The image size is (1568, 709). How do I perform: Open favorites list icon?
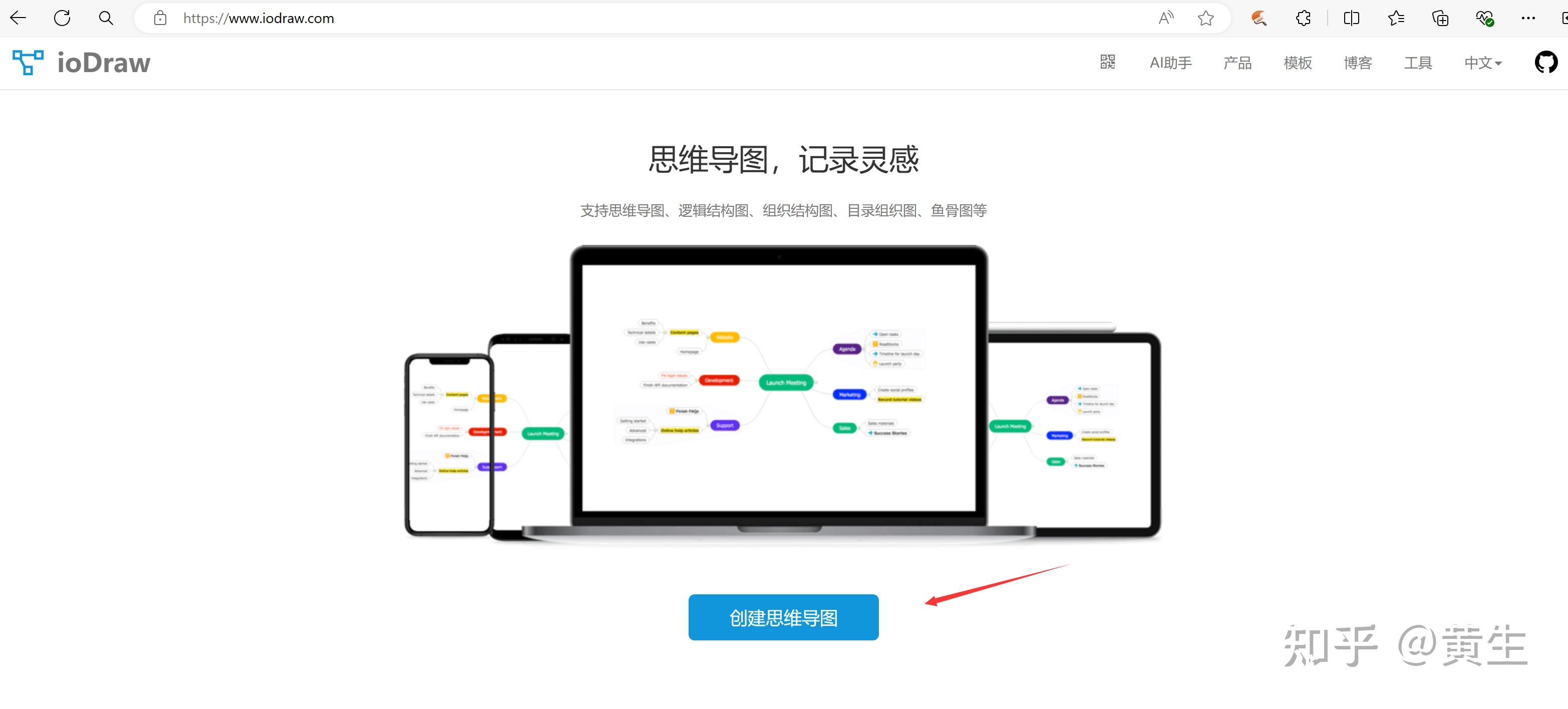[1396, 18]
